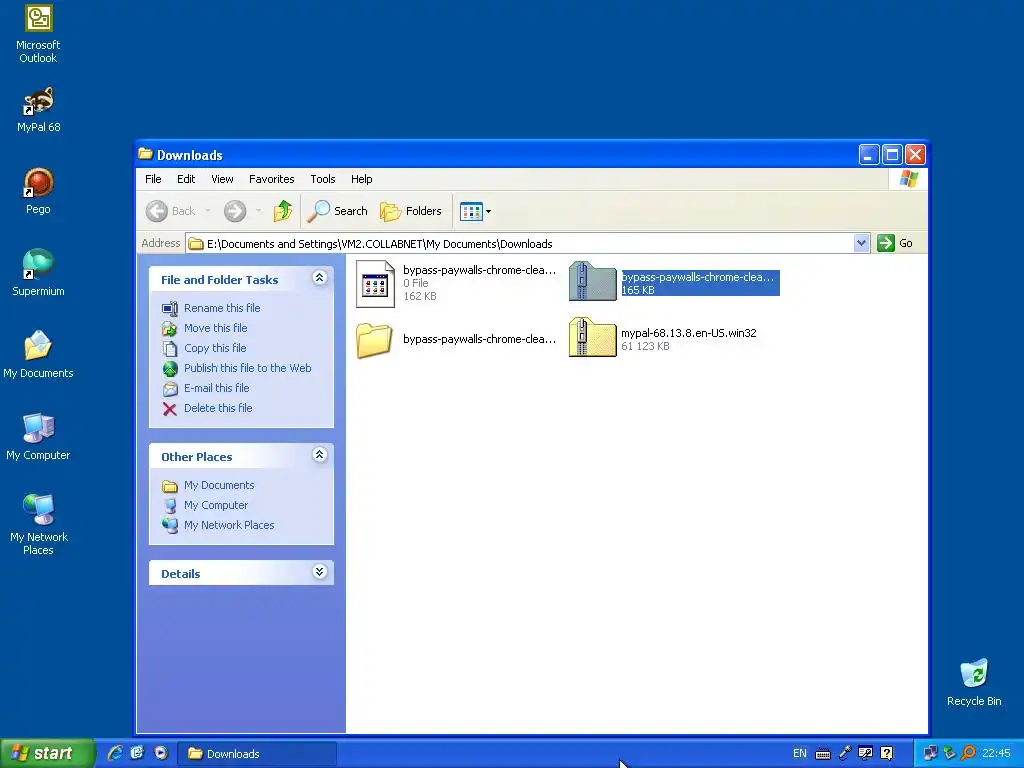1024x768 pixels.
Task: Click the Windows flag logo in menu bar
Action: tap(908, 179)
